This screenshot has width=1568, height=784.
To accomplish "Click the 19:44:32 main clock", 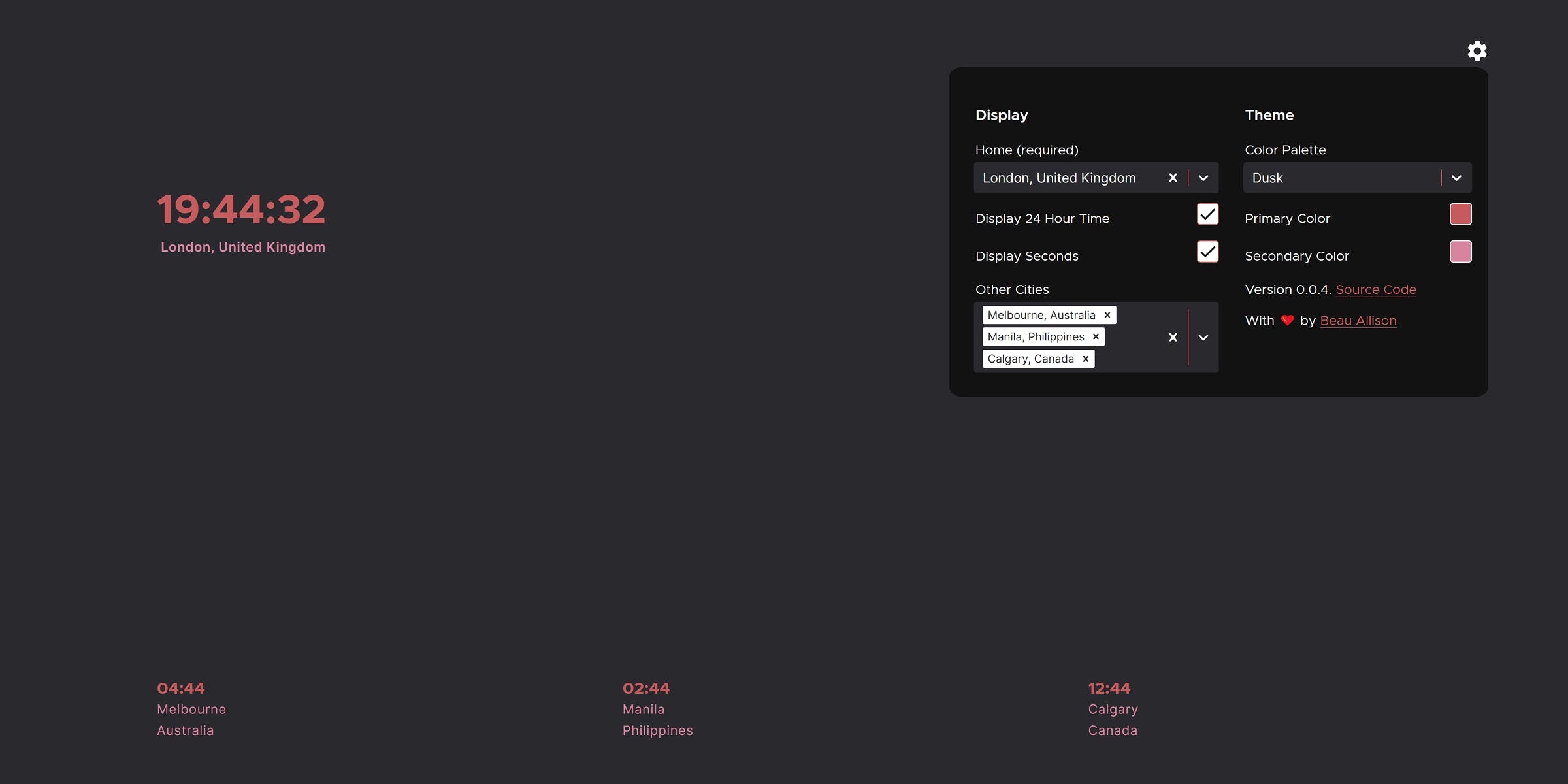I will 241,210.
